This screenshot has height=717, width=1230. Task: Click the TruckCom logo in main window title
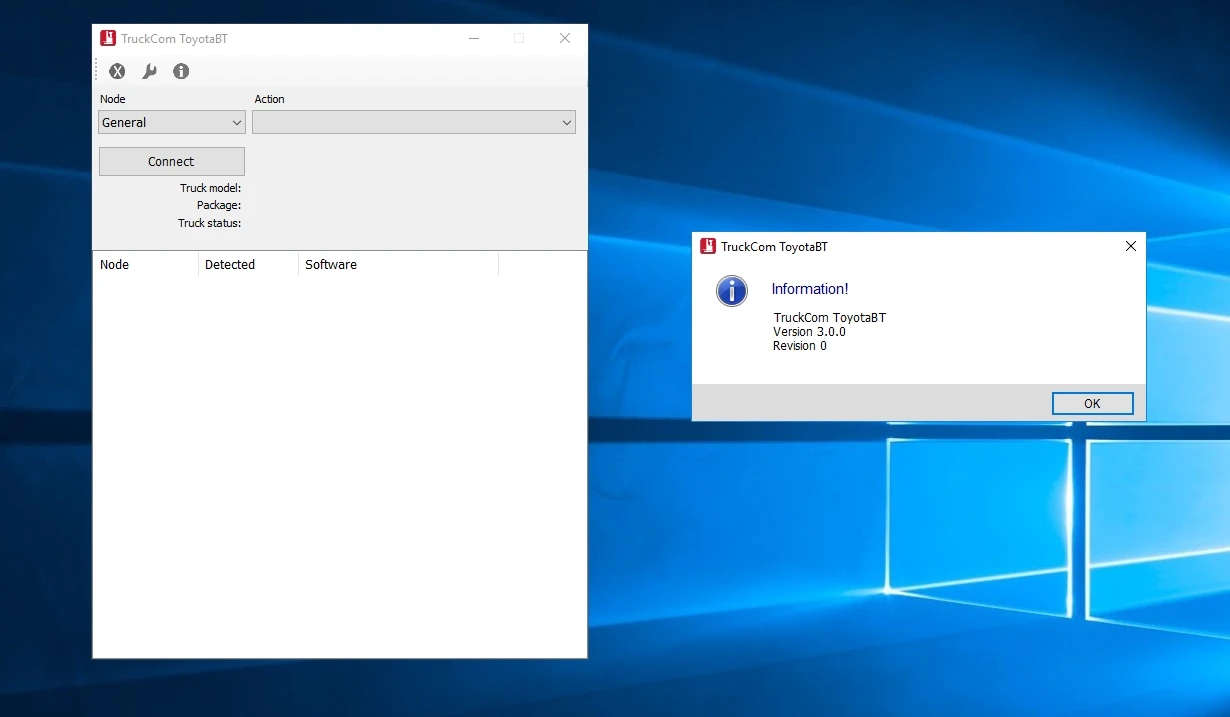point(108,39)
